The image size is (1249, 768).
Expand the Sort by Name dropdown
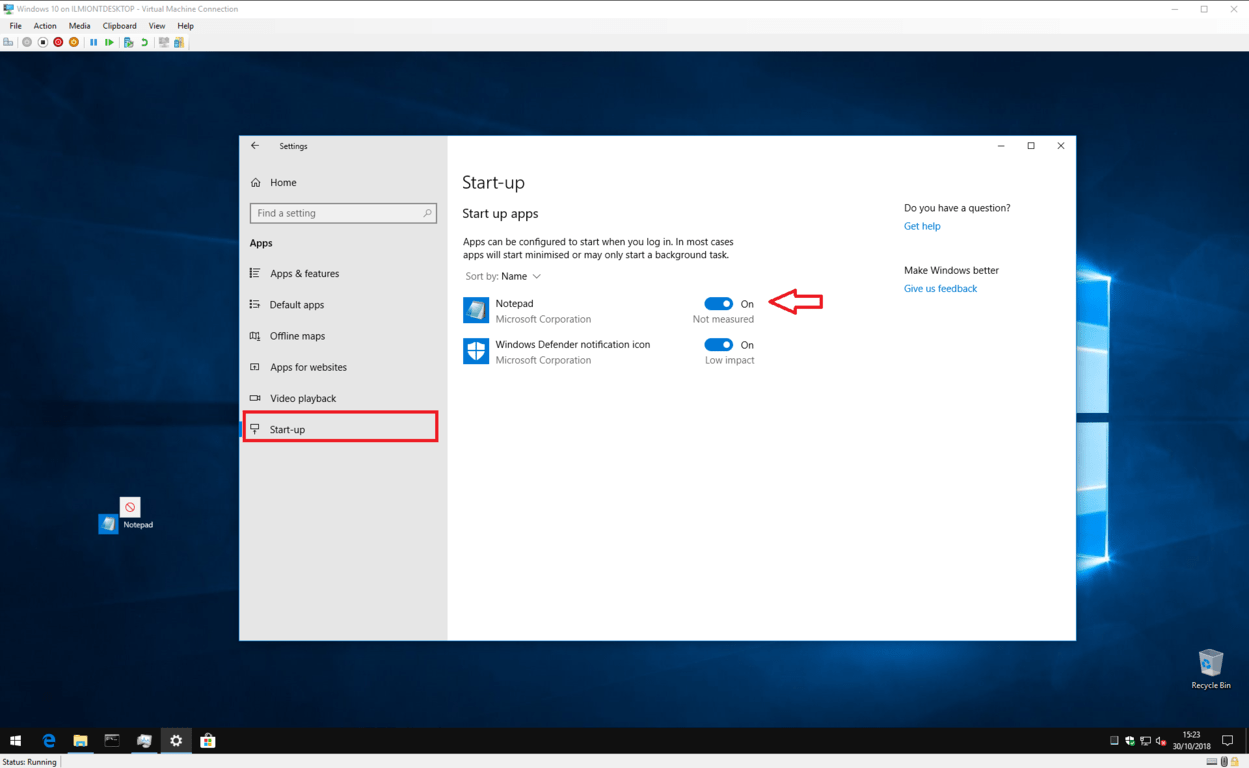pos(520,277)
